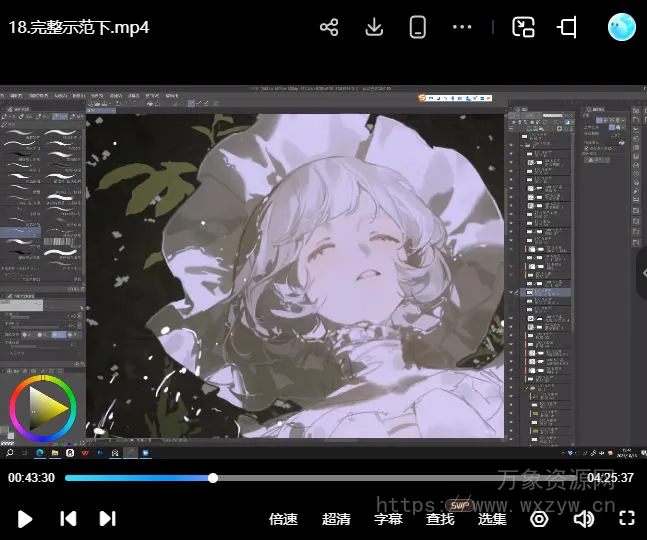Open the 倍速 playback speed menu
Screen dimensions: 647x540
(284, 519)
